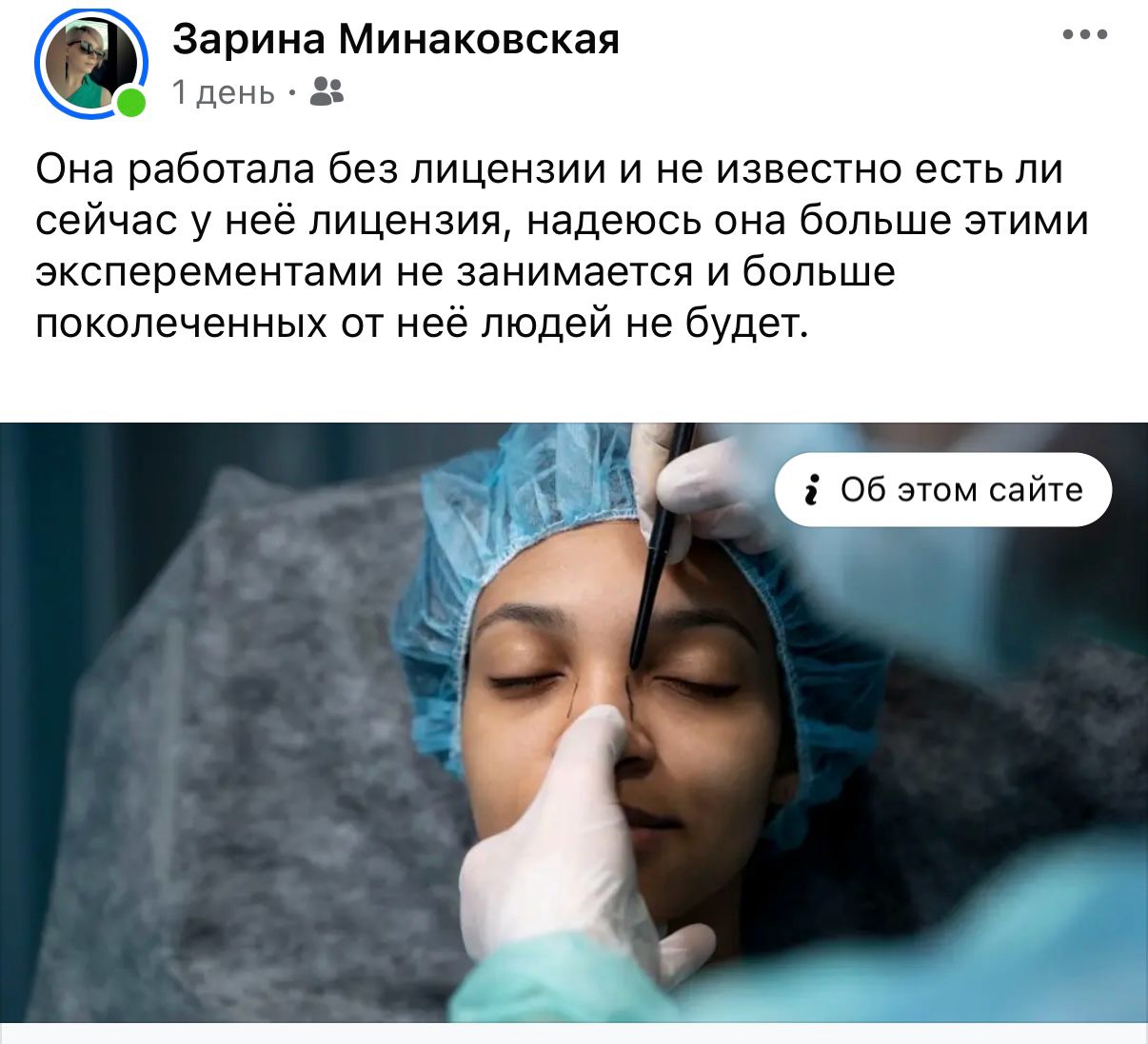Open the Зарина Минаковская profile name link

pyautogui.click(x=396, y=39)
